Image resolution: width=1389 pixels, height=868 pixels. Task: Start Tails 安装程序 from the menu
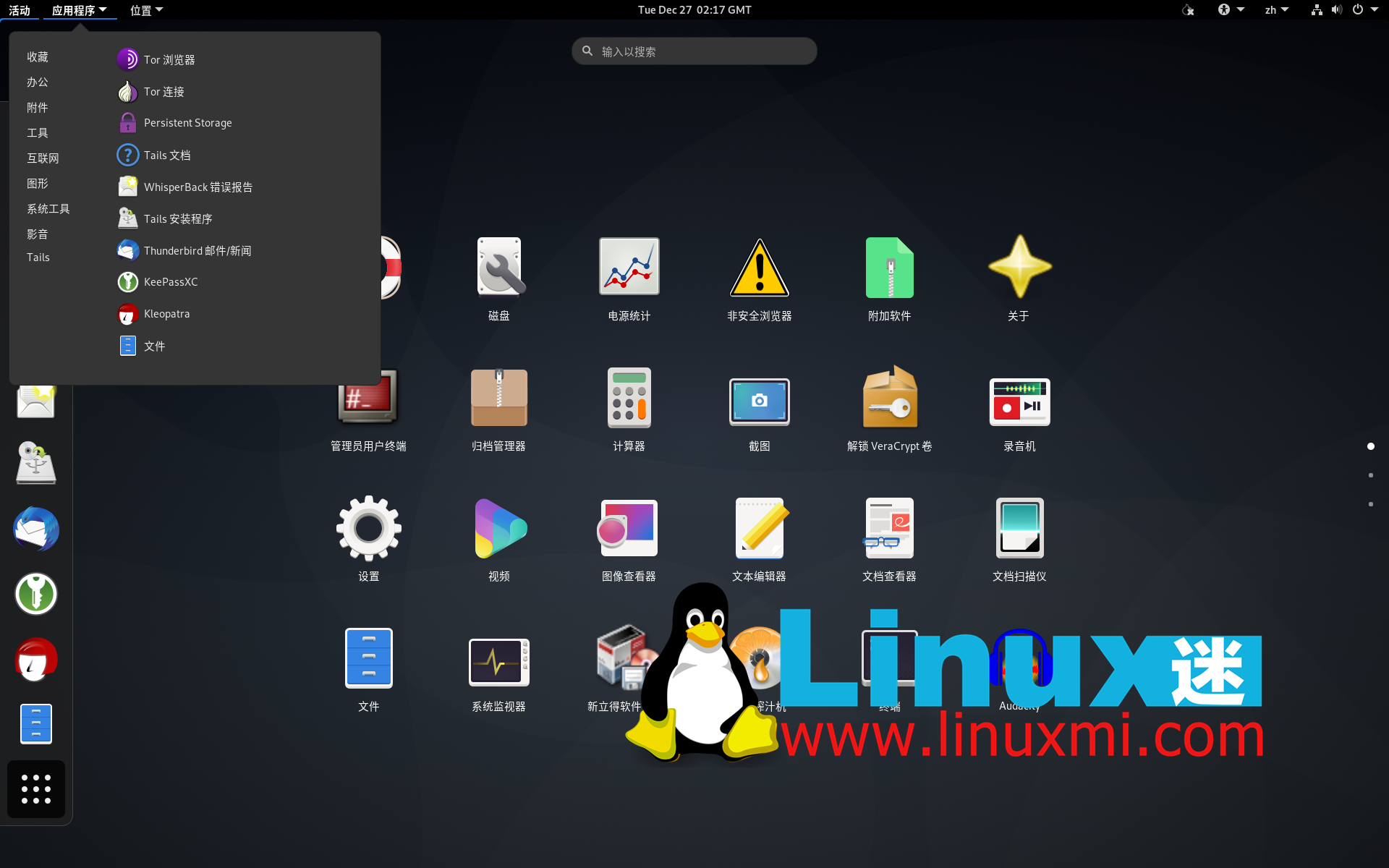click(x=165, y=218)
